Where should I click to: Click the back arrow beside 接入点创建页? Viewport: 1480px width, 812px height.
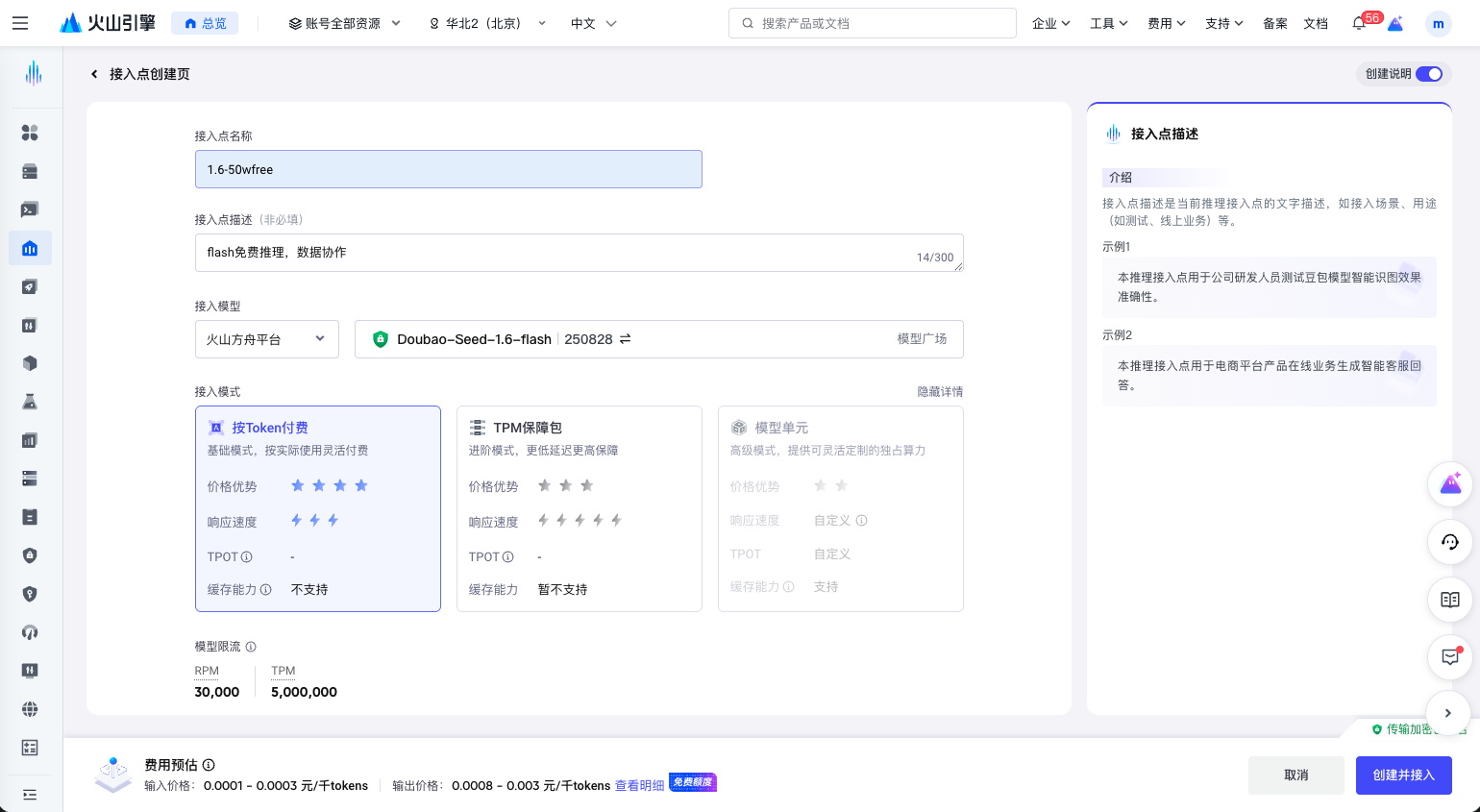94,74
